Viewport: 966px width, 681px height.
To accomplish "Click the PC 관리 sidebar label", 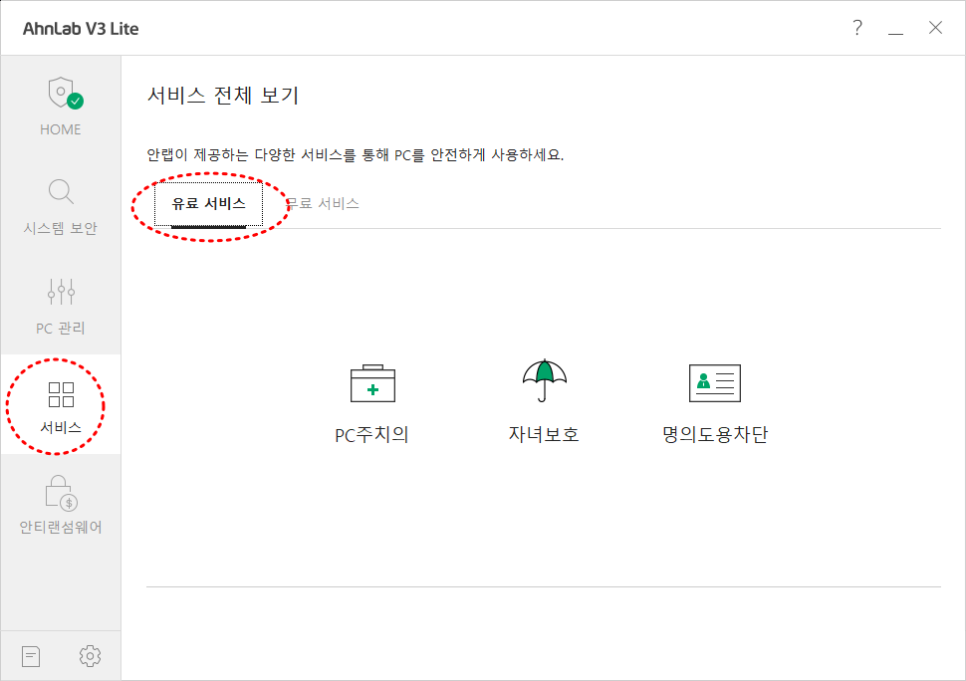I will (60, 328).
